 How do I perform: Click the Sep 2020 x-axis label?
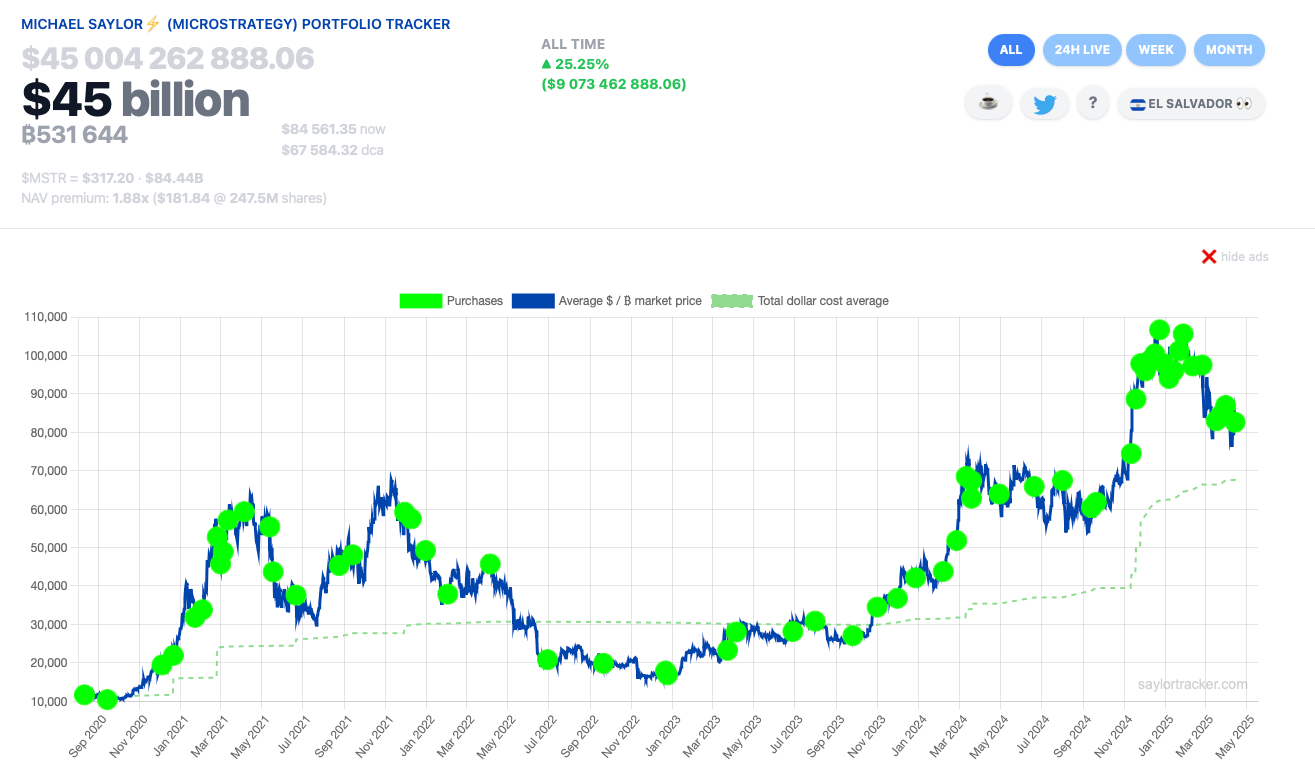coord(87,735)
